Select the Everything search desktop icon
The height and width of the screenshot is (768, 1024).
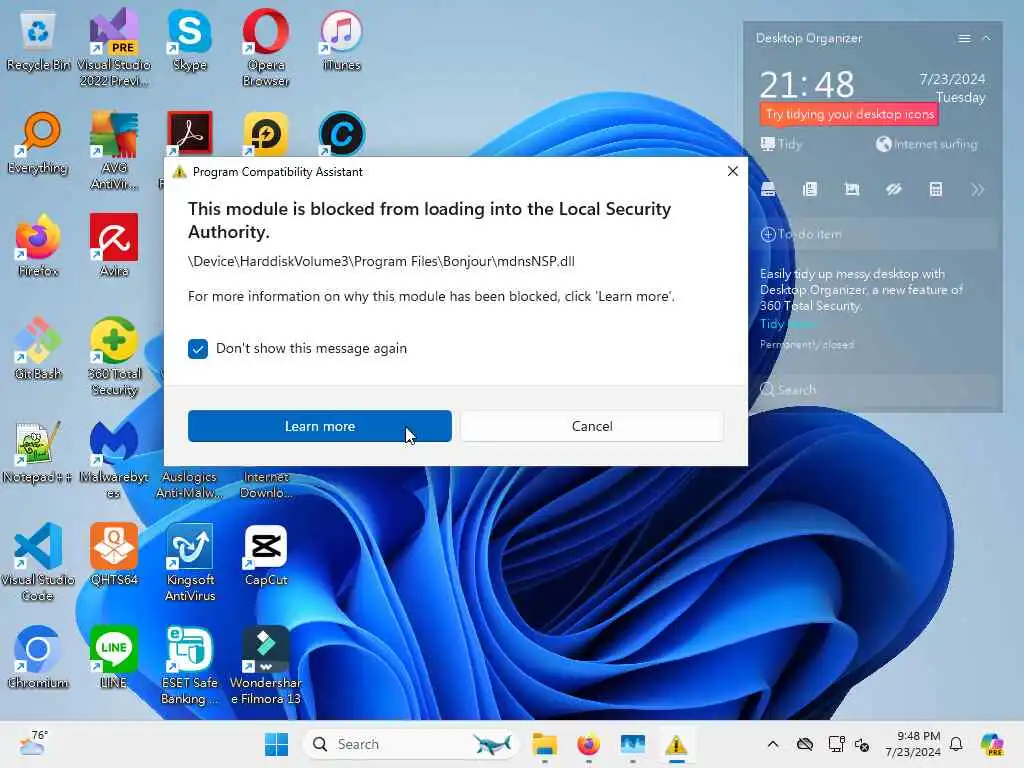tap(38, 145)
